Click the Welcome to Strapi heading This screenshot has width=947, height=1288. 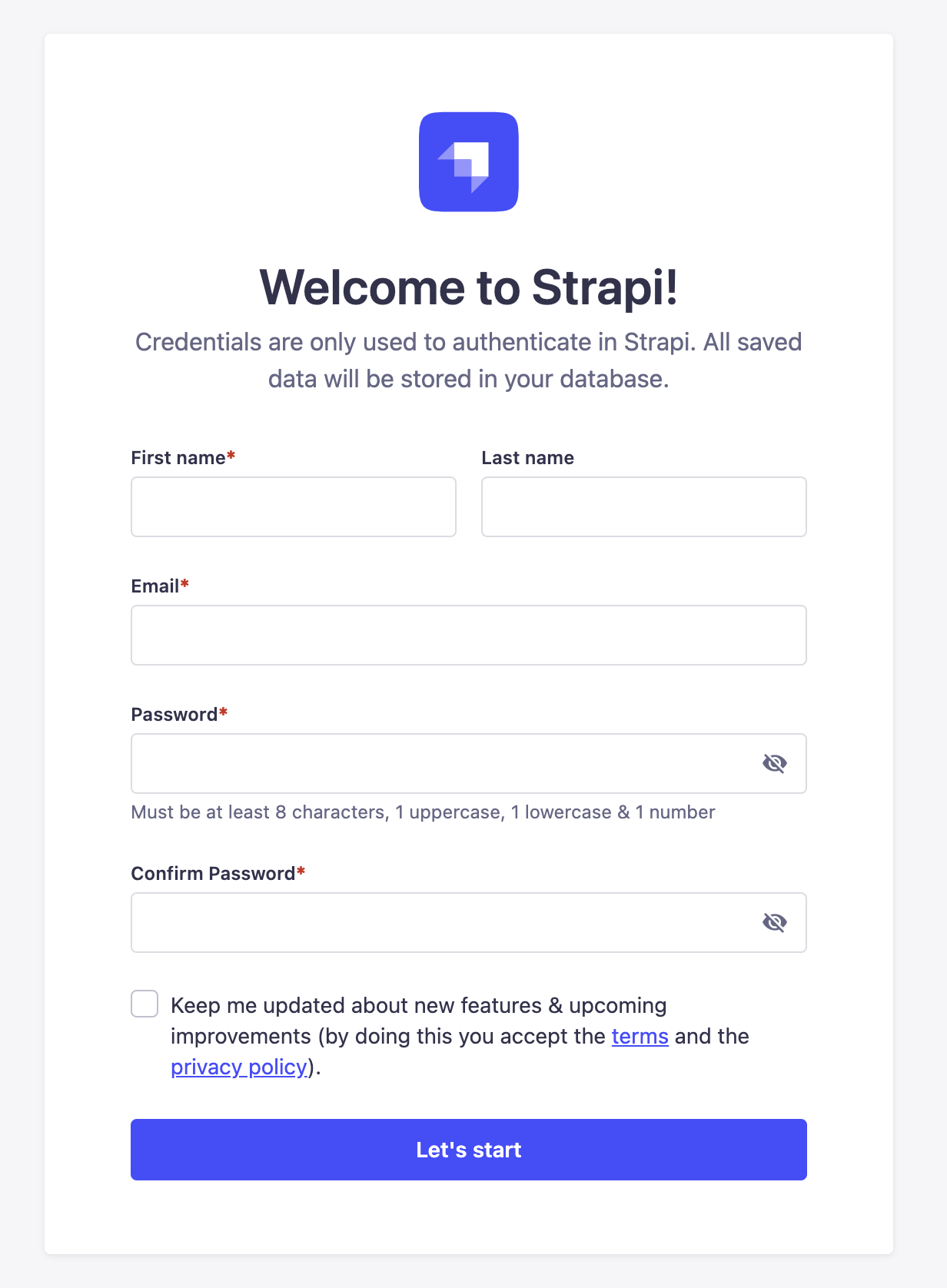pos(469,287)
